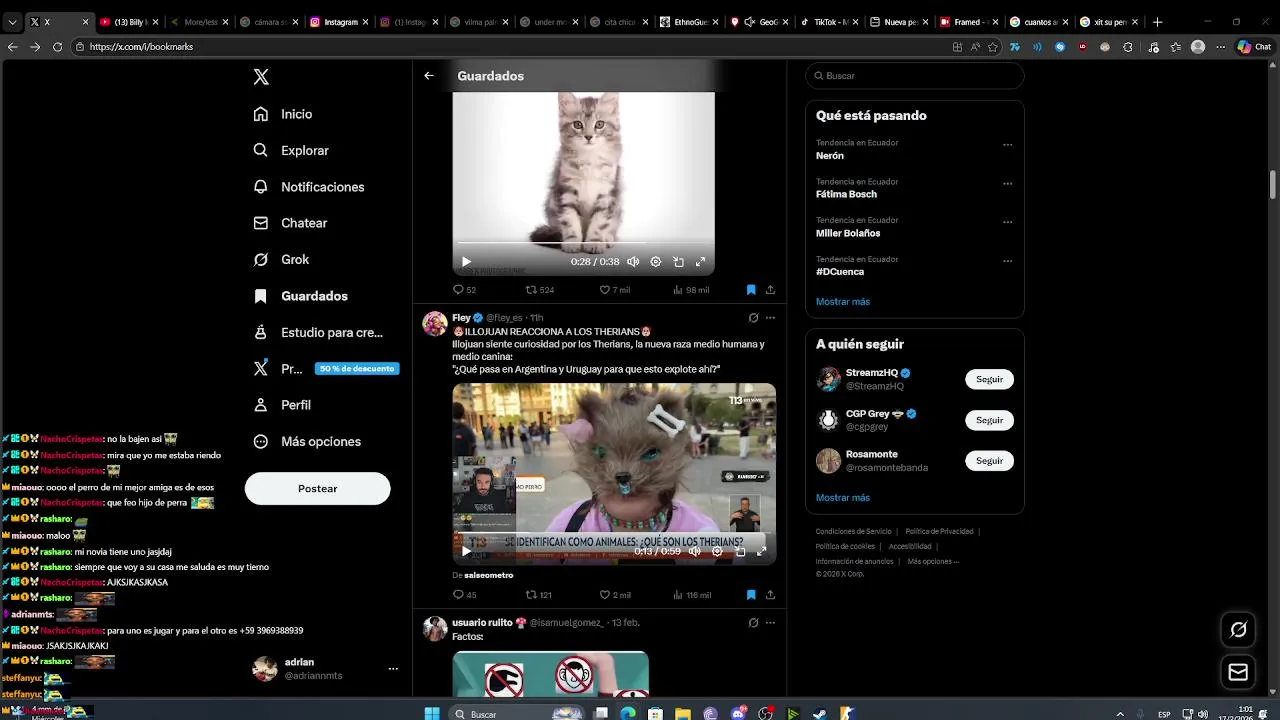The width and height of the screenshot is (1280, 720).
Task: Share the Fley post
Action: [770, 595]
